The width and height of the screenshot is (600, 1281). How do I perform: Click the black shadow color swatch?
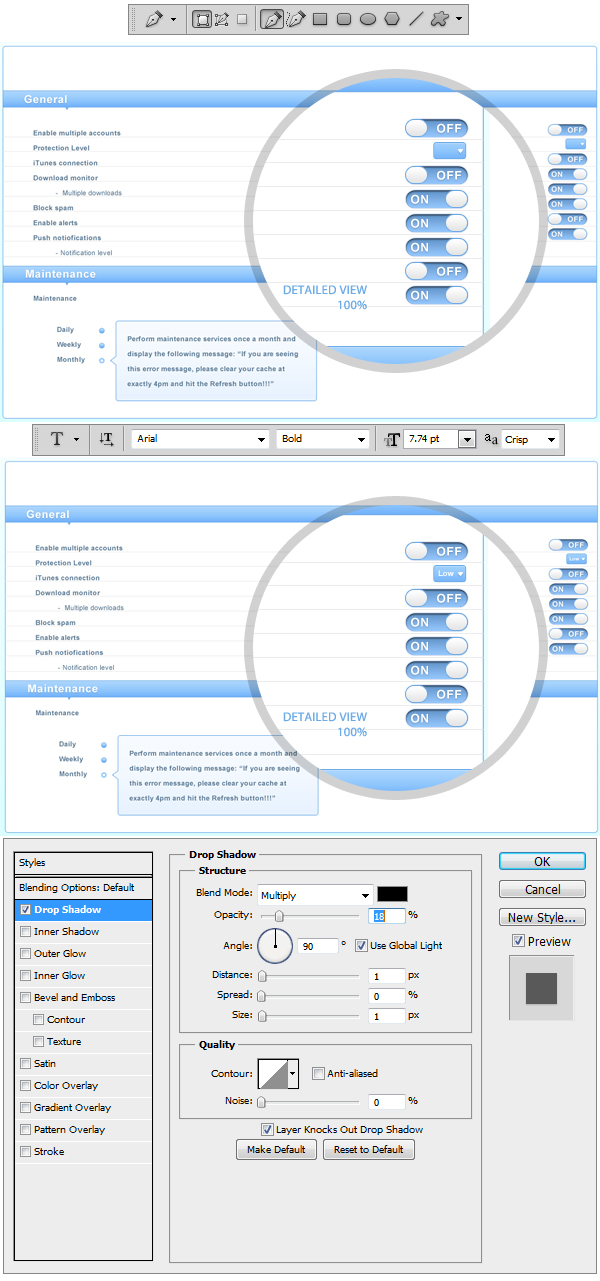point(392,895)
